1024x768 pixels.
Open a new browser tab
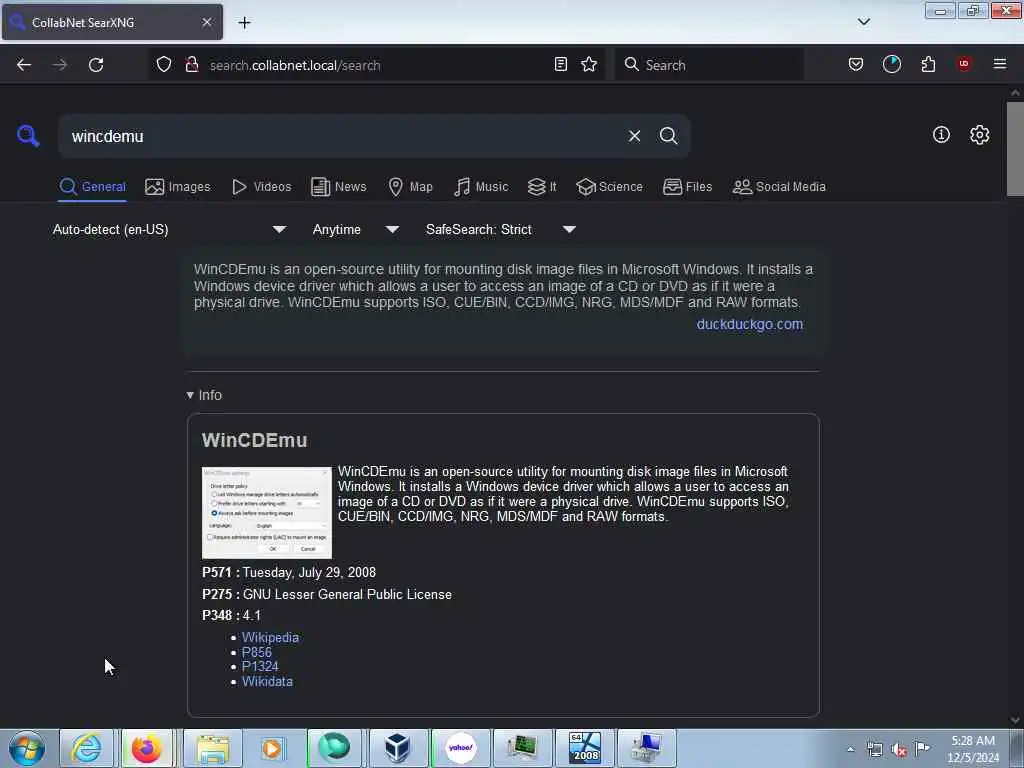click(x=244, y=23)
